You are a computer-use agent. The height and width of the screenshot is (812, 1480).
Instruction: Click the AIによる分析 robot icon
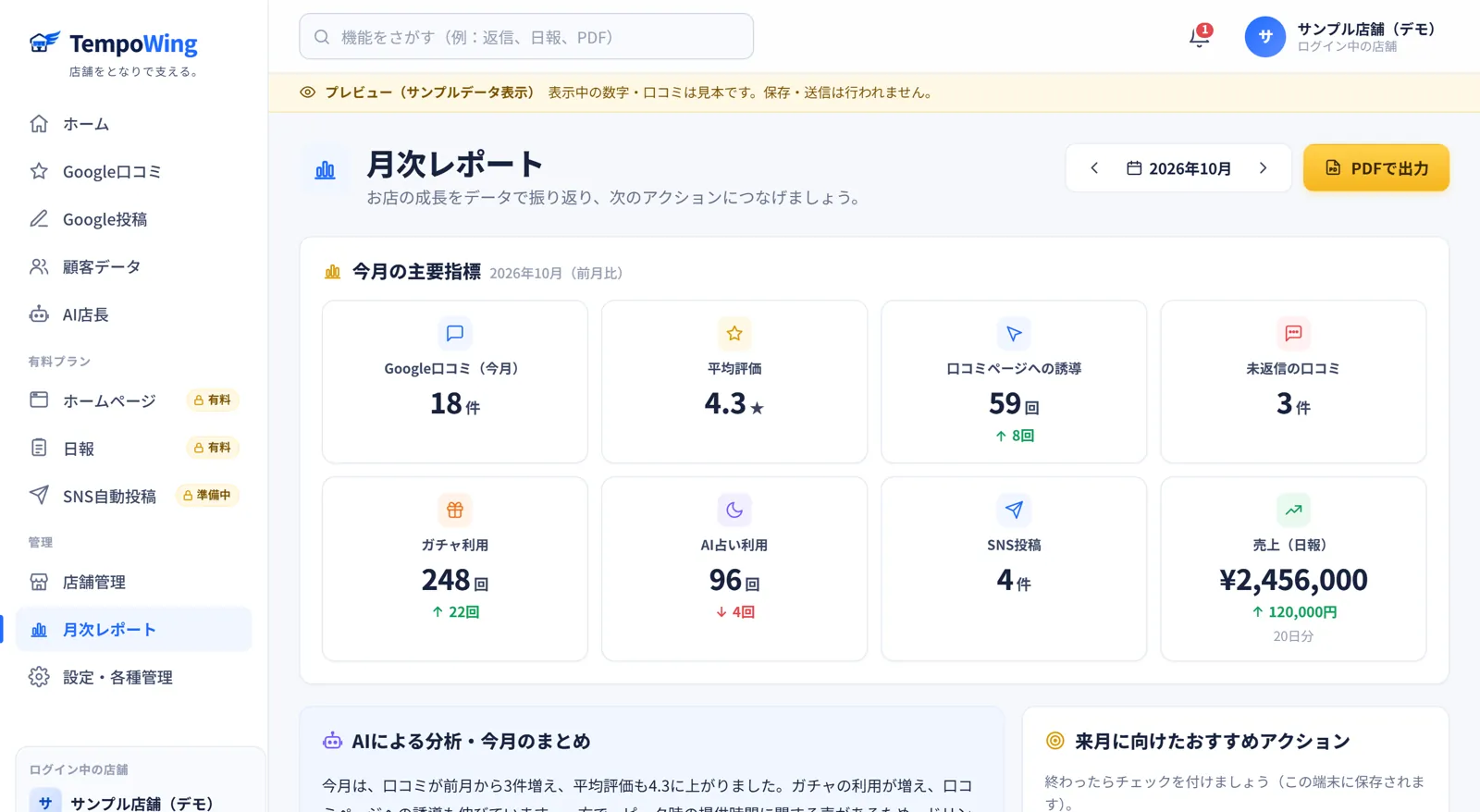tap(332, 741)
